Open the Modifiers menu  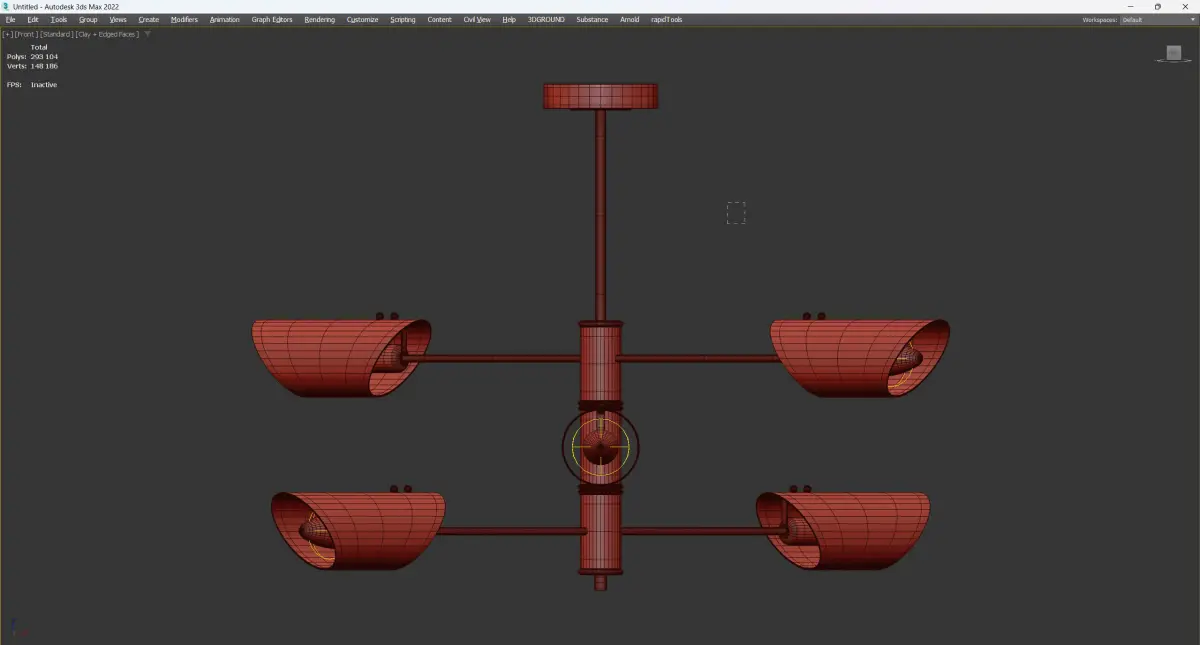(x=184, y=19)
